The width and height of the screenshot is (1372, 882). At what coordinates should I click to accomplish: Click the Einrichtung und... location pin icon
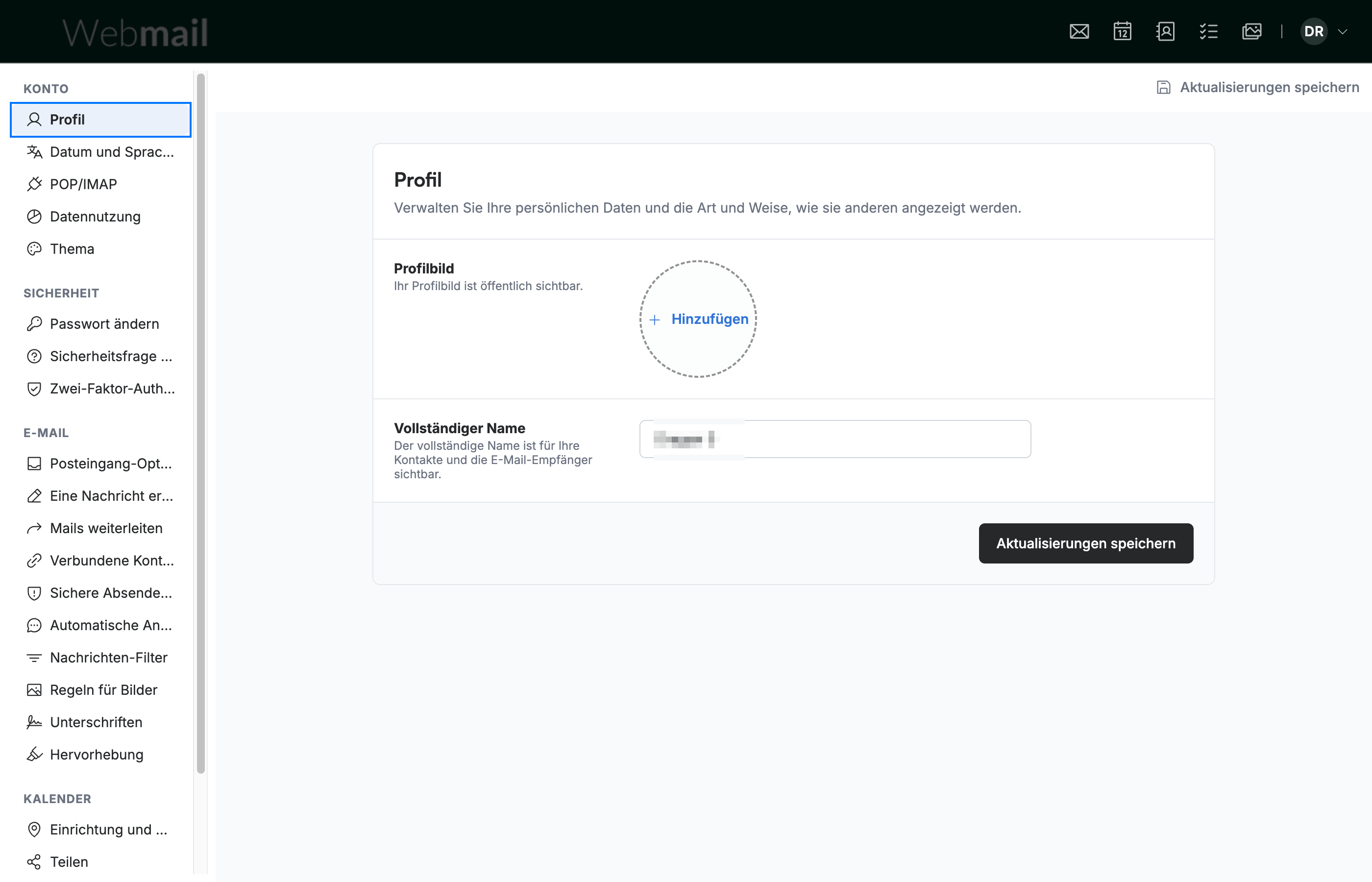click(x=34, y=829)
